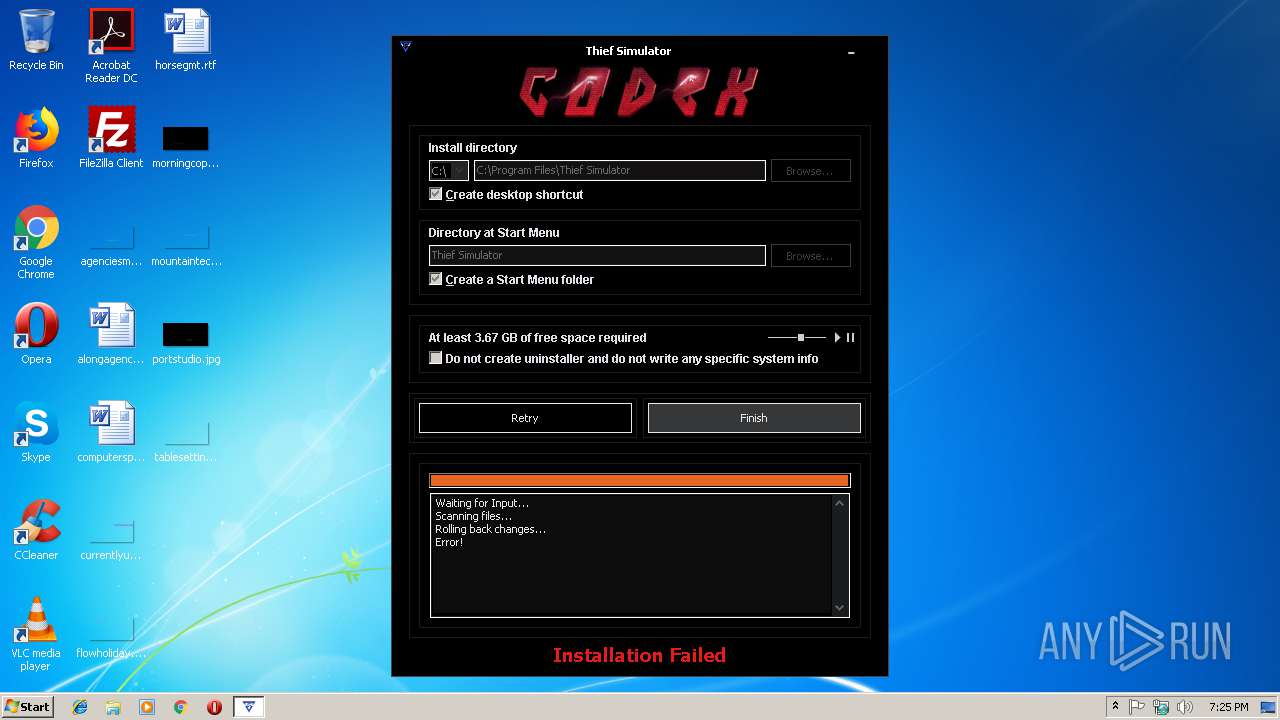Toggle Create a Start Menu folder checkbox

(x=436, y=279)
